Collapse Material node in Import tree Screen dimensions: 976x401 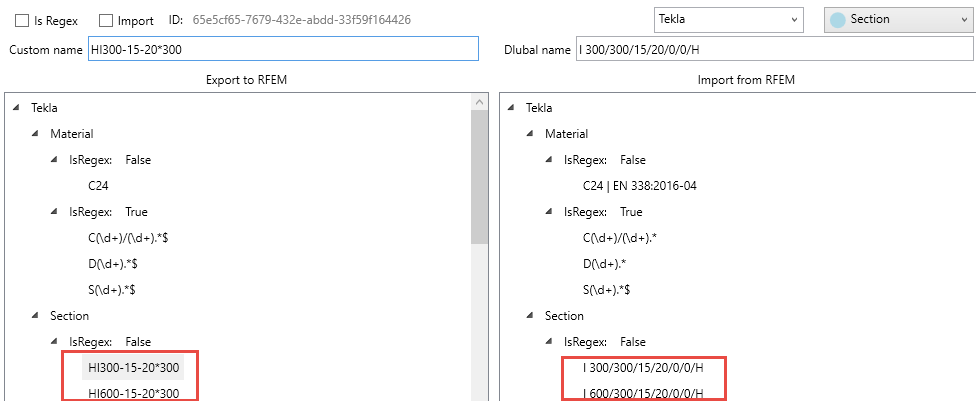[530, 134]
